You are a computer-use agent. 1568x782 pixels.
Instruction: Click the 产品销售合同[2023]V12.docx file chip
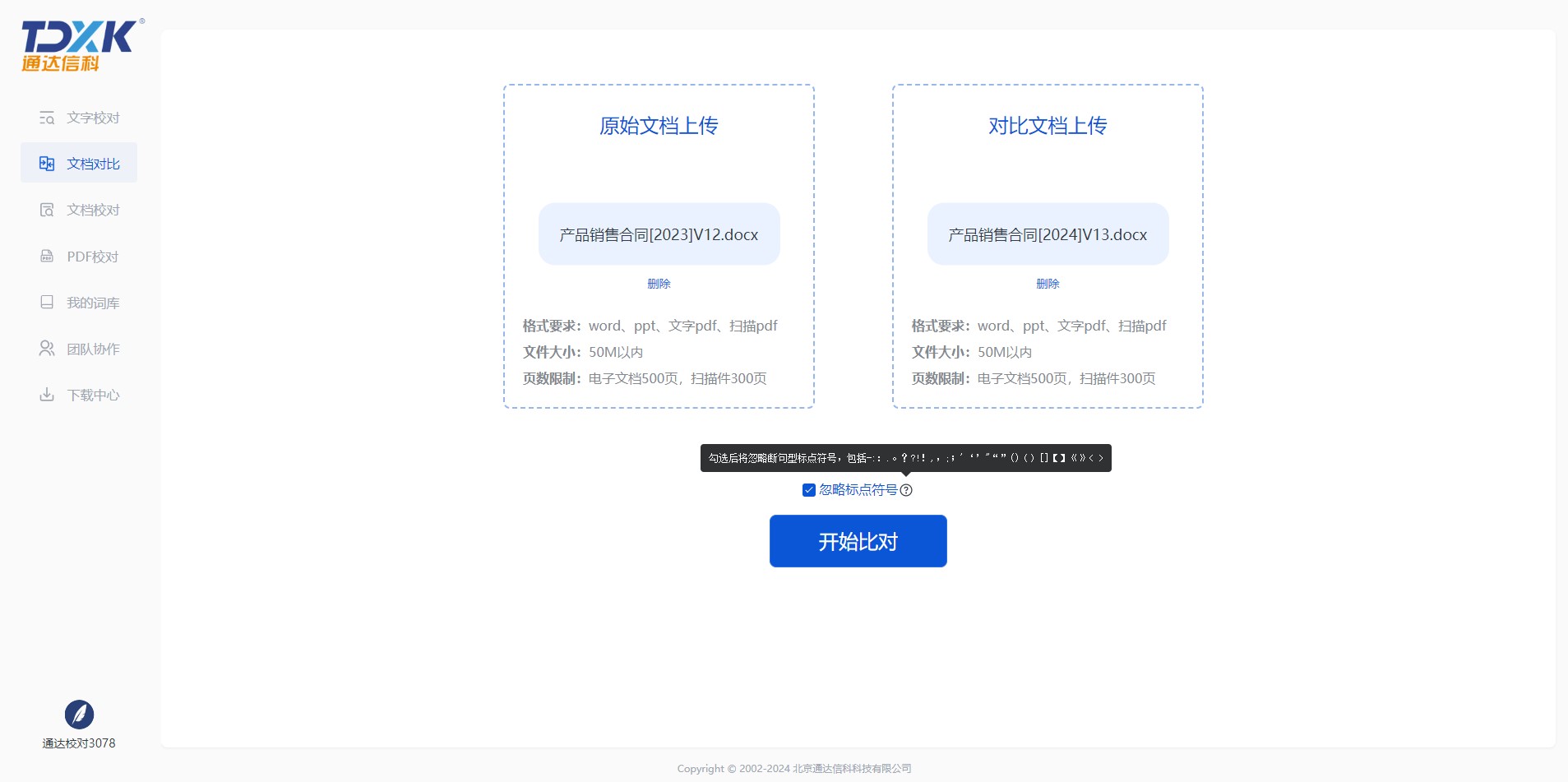(659, 234)
